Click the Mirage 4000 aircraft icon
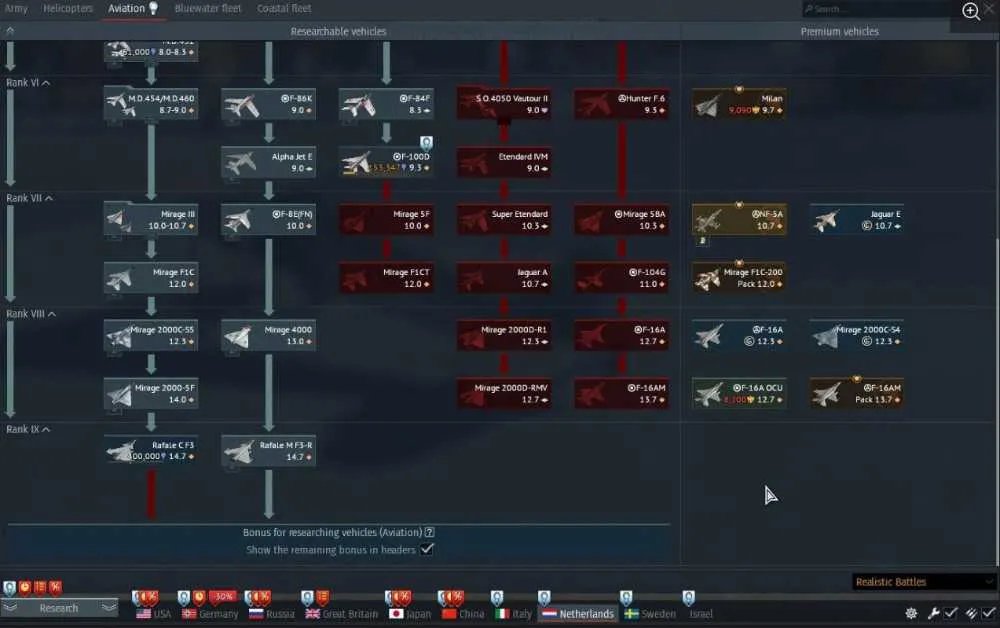 coord(239,336)
